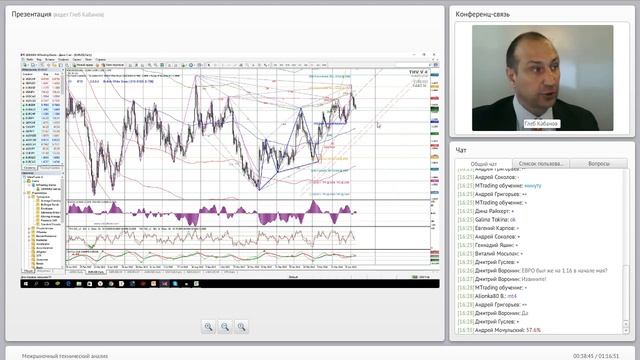Click the Navigator toolbar icon

[54, 65]
